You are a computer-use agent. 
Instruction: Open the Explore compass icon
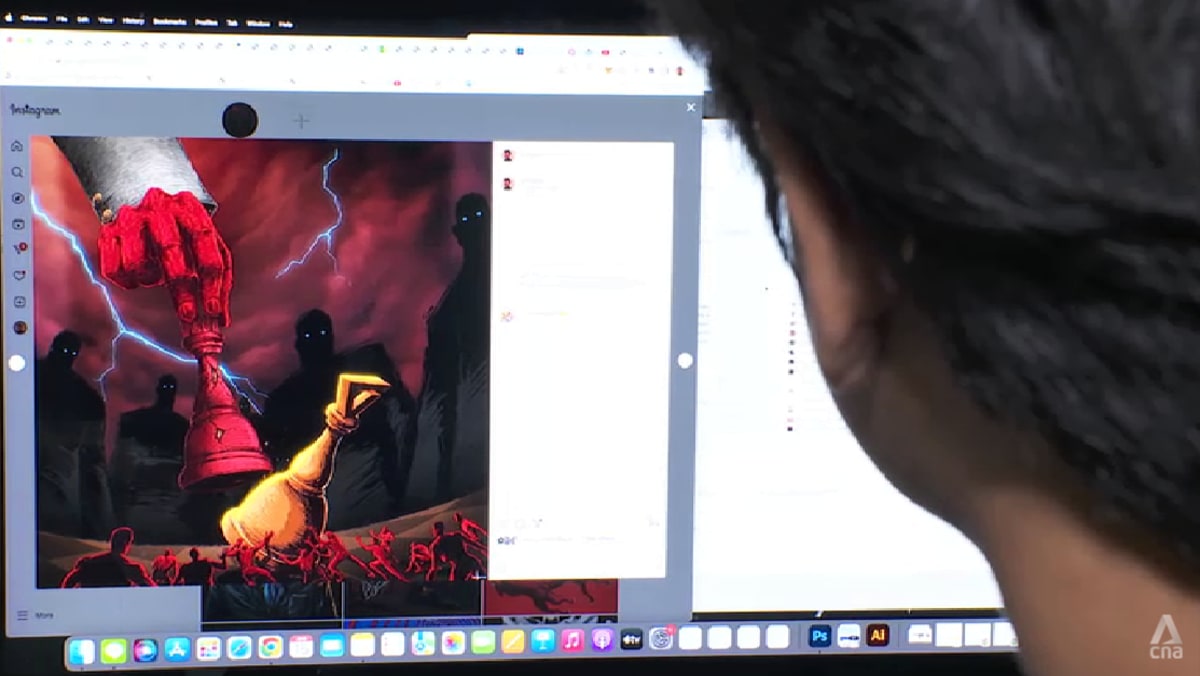(x=18, y=198)
